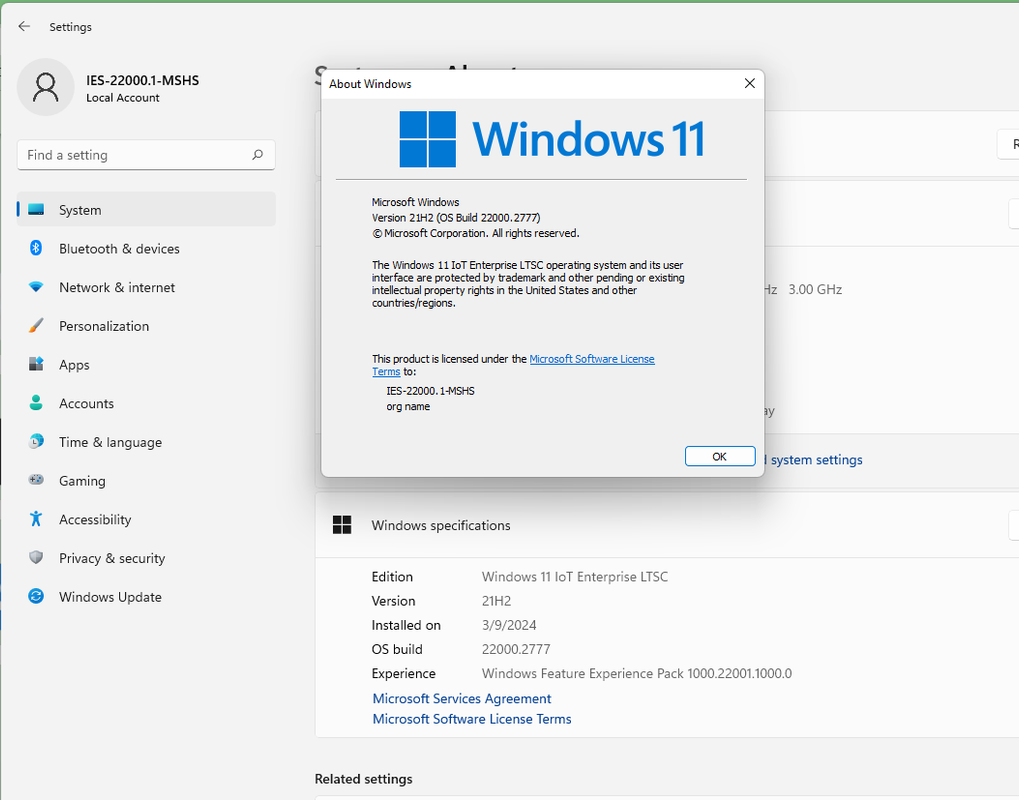This screenshot has height=800, width=1019.
Task: Click the Accounts person icon in sidebar
Action: [x=36, y=403]
